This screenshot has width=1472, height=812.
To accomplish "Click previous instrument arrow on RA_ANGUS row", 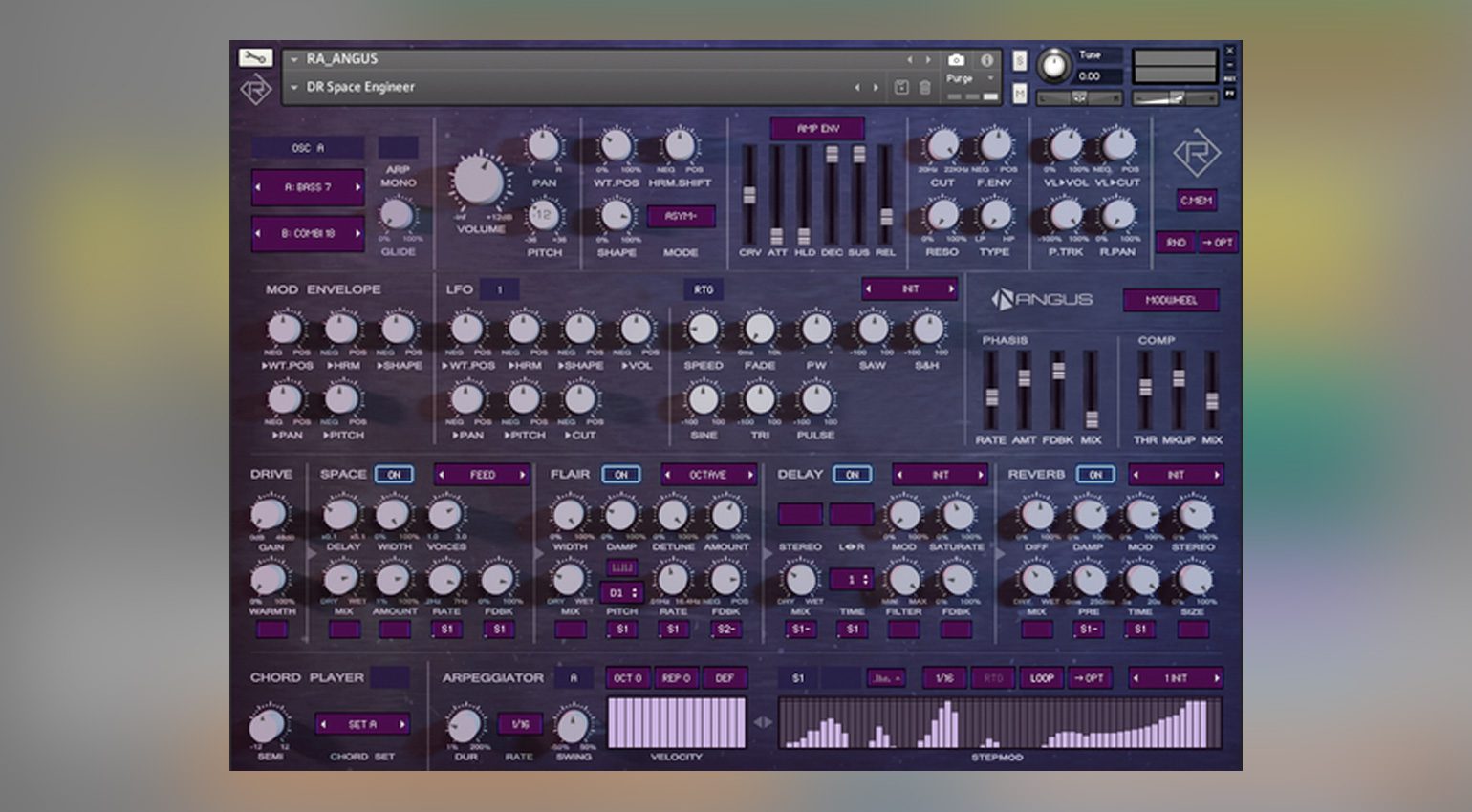I will point(909,59).
